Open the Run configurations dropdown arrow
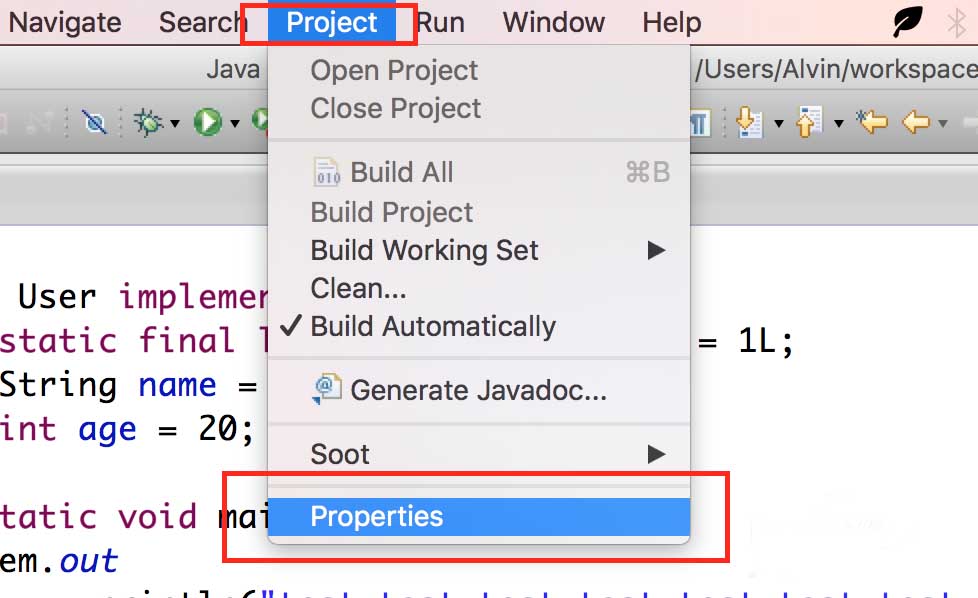Image resolution: width=978 pixels, height=598 pixels. [x=235, y=124]
